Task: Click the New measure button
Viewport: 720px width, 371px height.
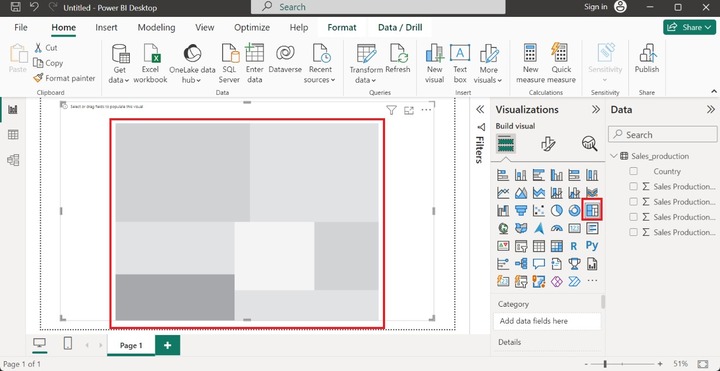Action: coord(530,63)
